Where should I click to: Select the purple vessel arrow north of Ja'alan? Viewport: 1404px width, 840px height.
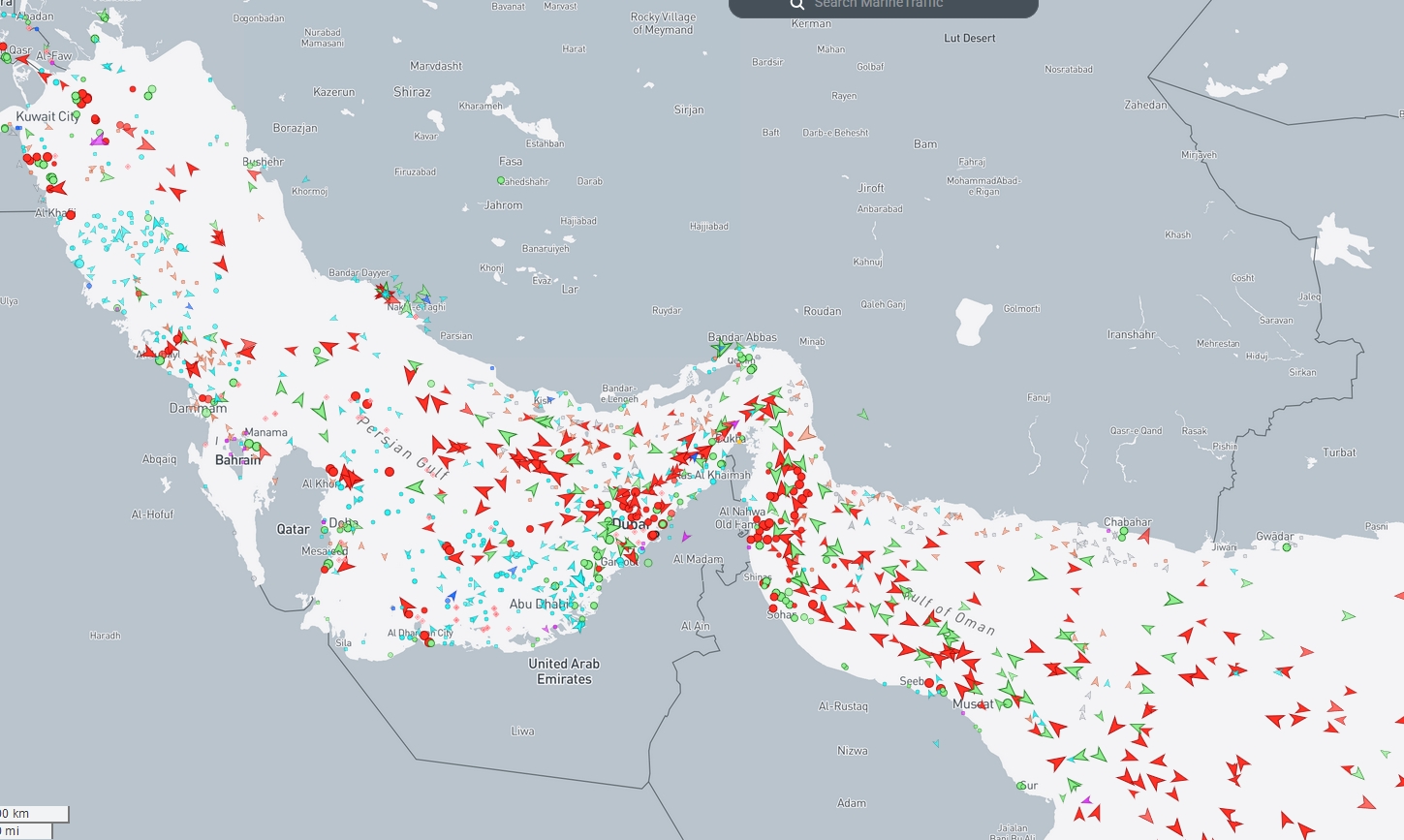coord(1086,801)
